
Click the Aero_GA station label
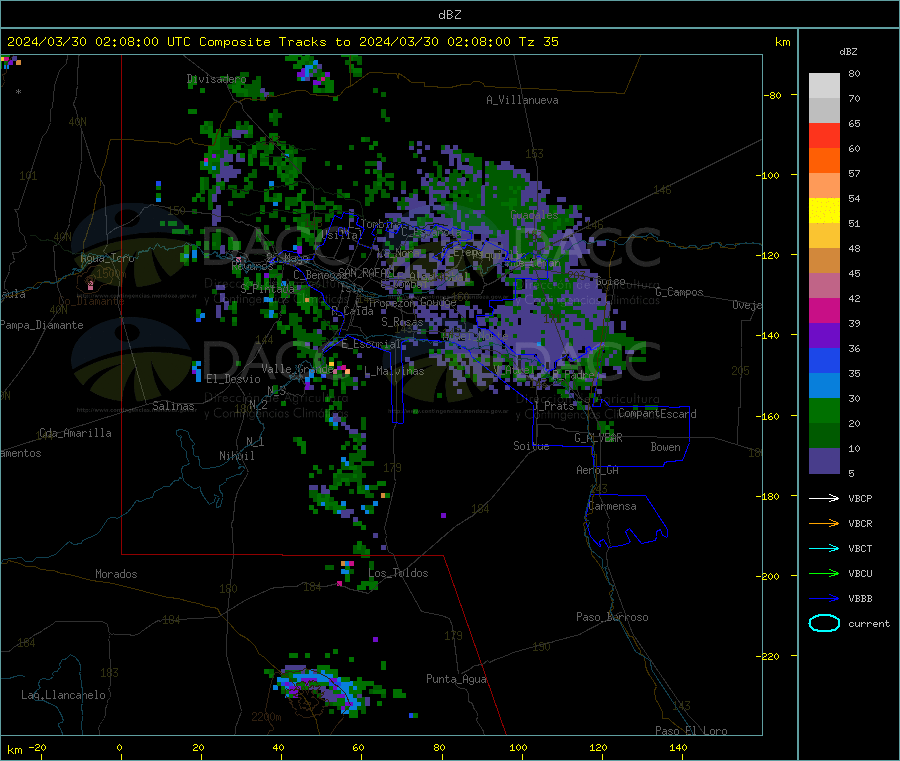[597, 470]
